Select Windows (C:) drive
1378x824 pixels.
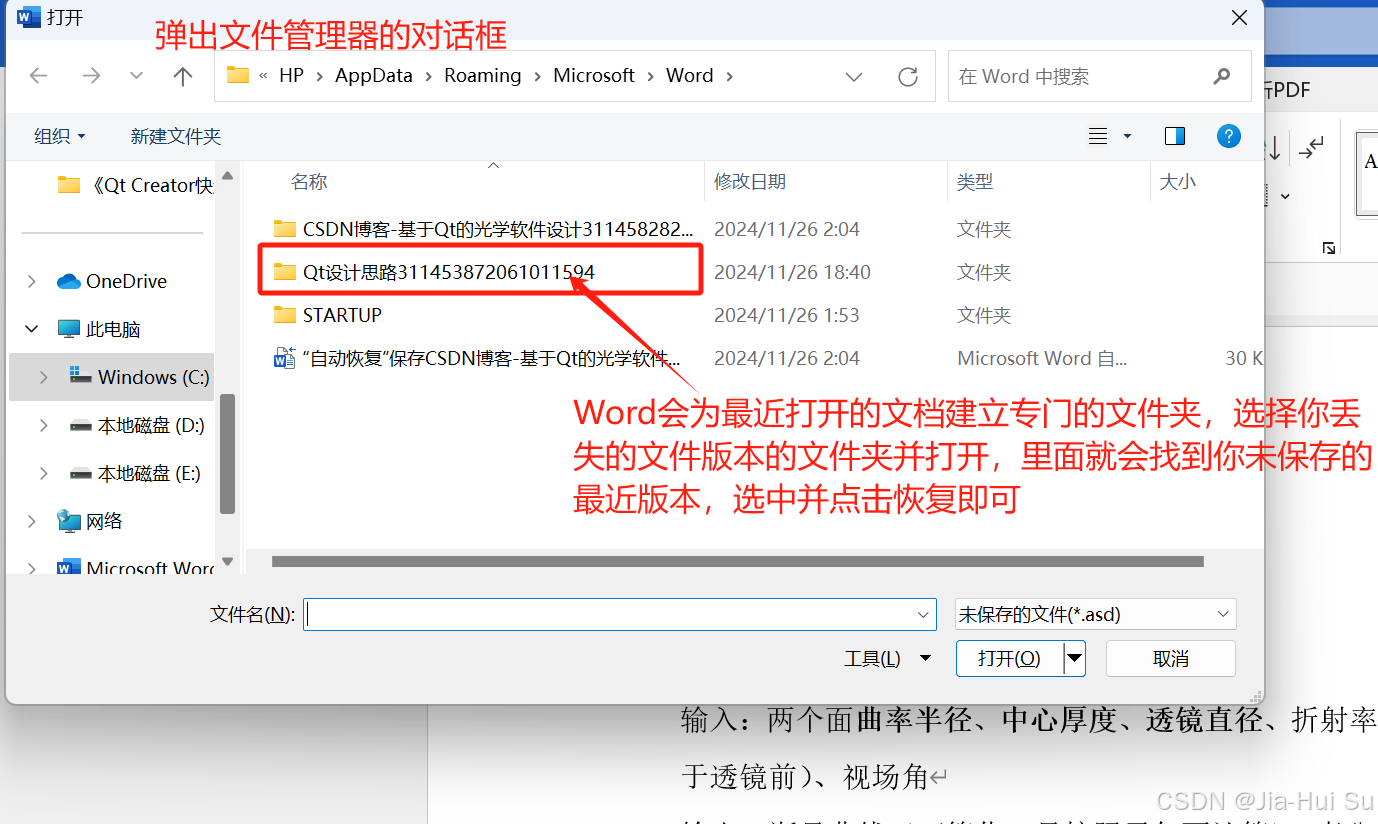(x=139, y=377)
